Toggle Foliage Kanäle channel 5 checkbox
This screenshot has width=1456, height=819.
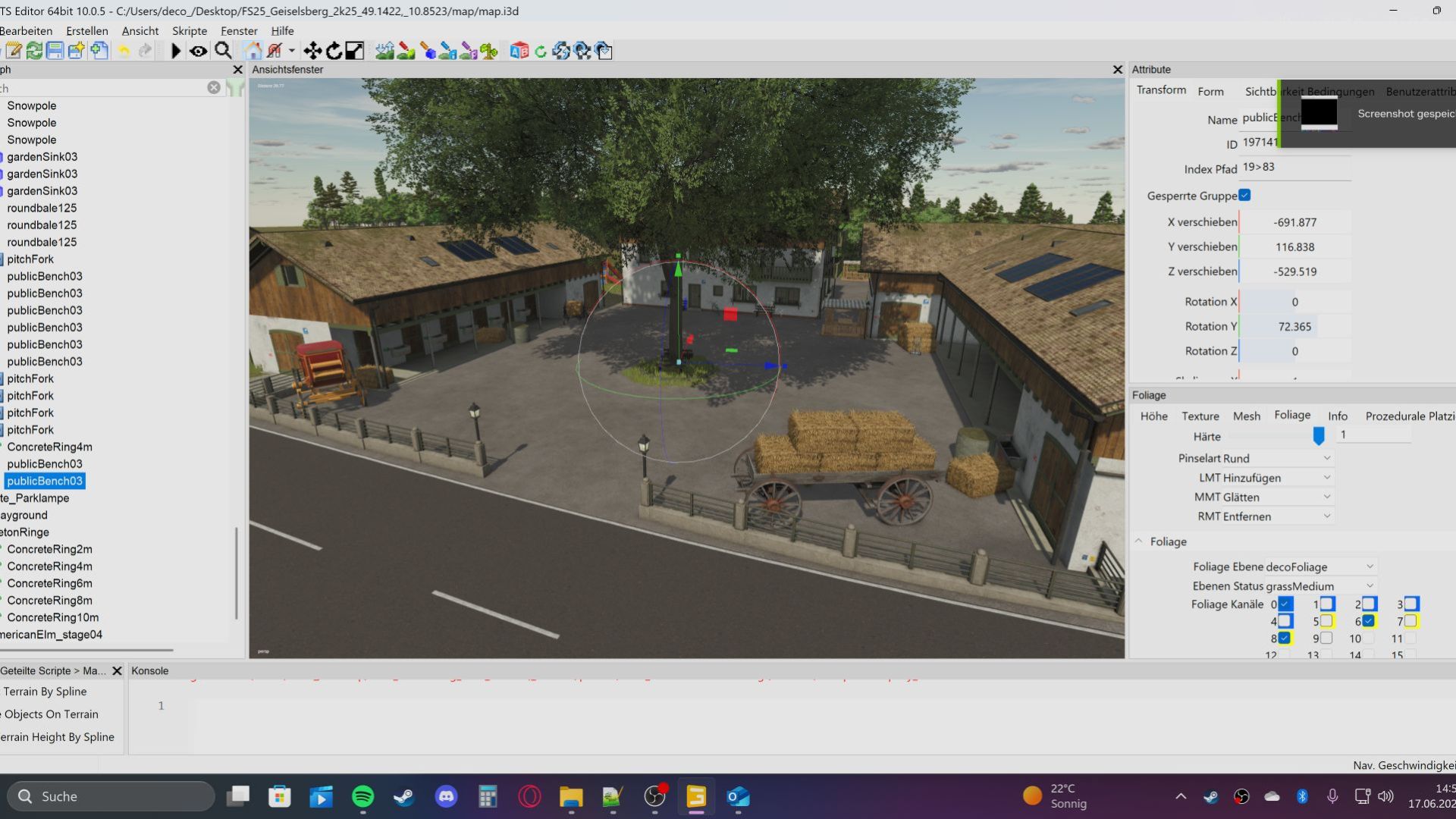pyautogui.click(x=1327, y=621)
